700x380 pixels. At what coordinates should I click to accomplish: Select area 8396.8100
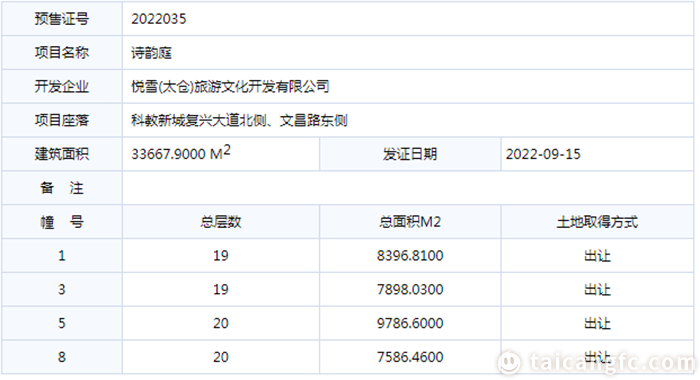tap(410, 256)
